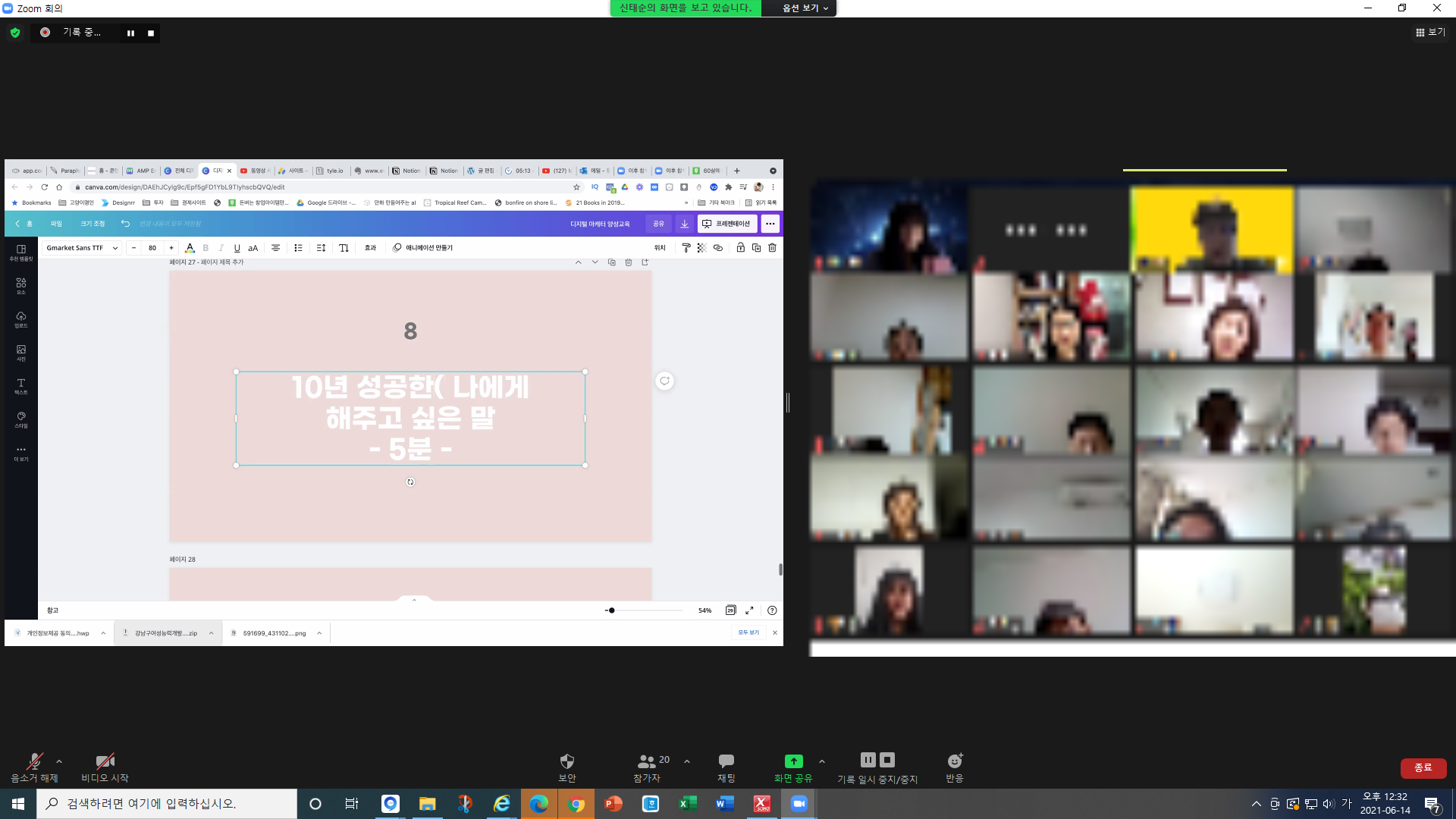This screenshot has width=1456, height=819.
Task: Click the comment bubble beside the slide
Action: click(x=664, y=381)
